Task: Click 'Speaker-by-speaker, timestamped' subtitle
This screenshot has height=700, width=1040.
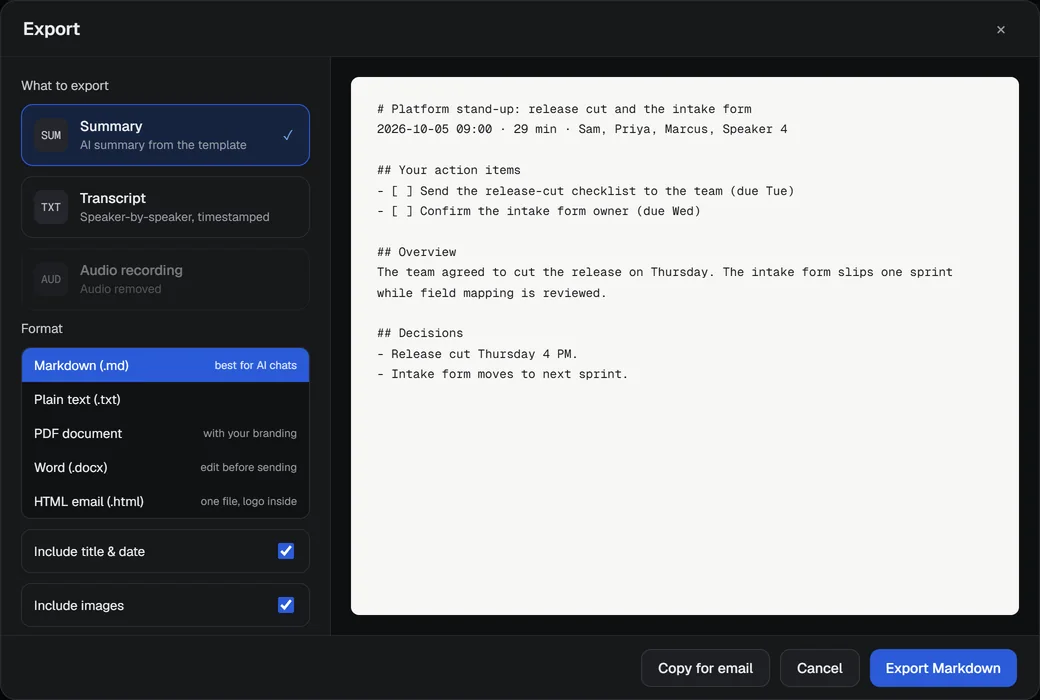Action: tap(174, 217)
